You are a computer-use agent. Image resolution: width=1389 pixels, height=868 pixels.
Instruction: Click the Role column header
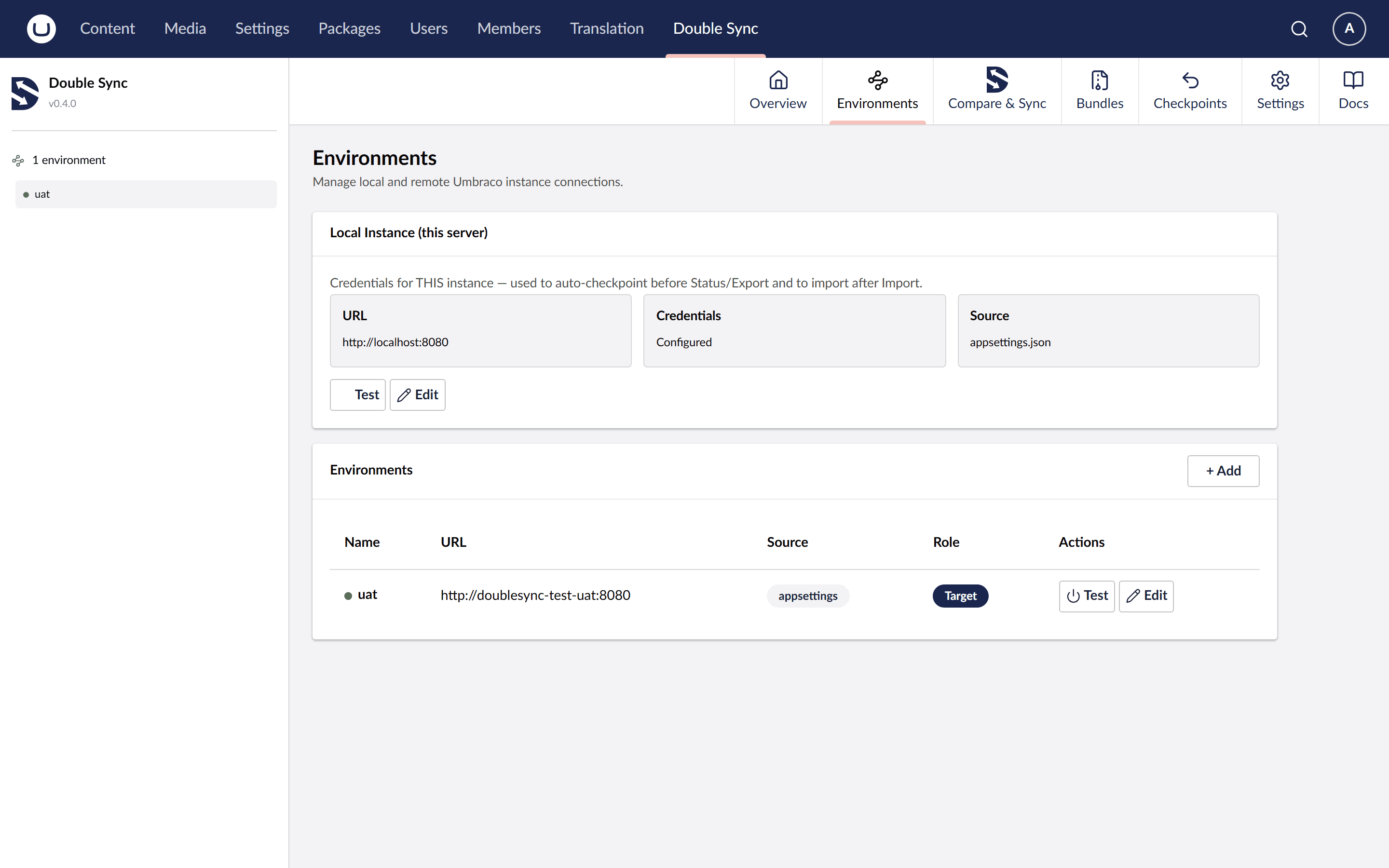[x=946, y=542]
